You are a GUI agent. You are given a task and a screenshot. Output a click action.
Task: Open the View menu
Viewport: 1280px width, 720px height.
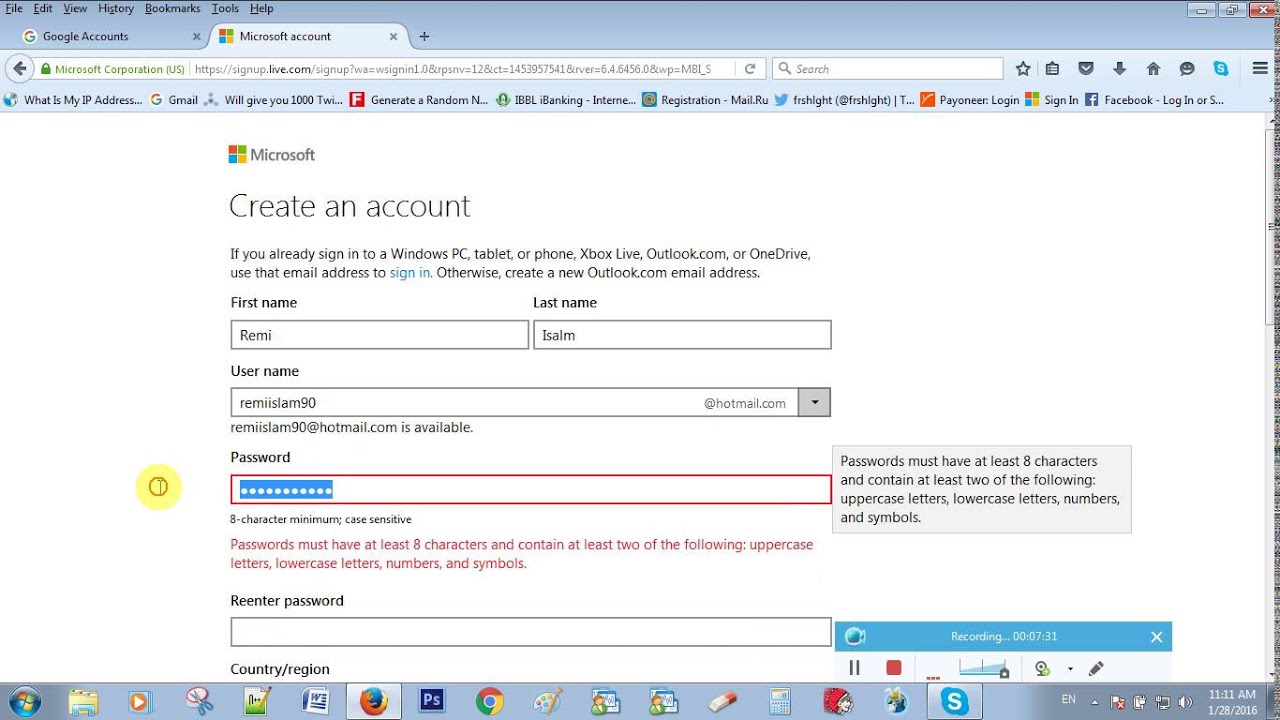tap(75, 8)
